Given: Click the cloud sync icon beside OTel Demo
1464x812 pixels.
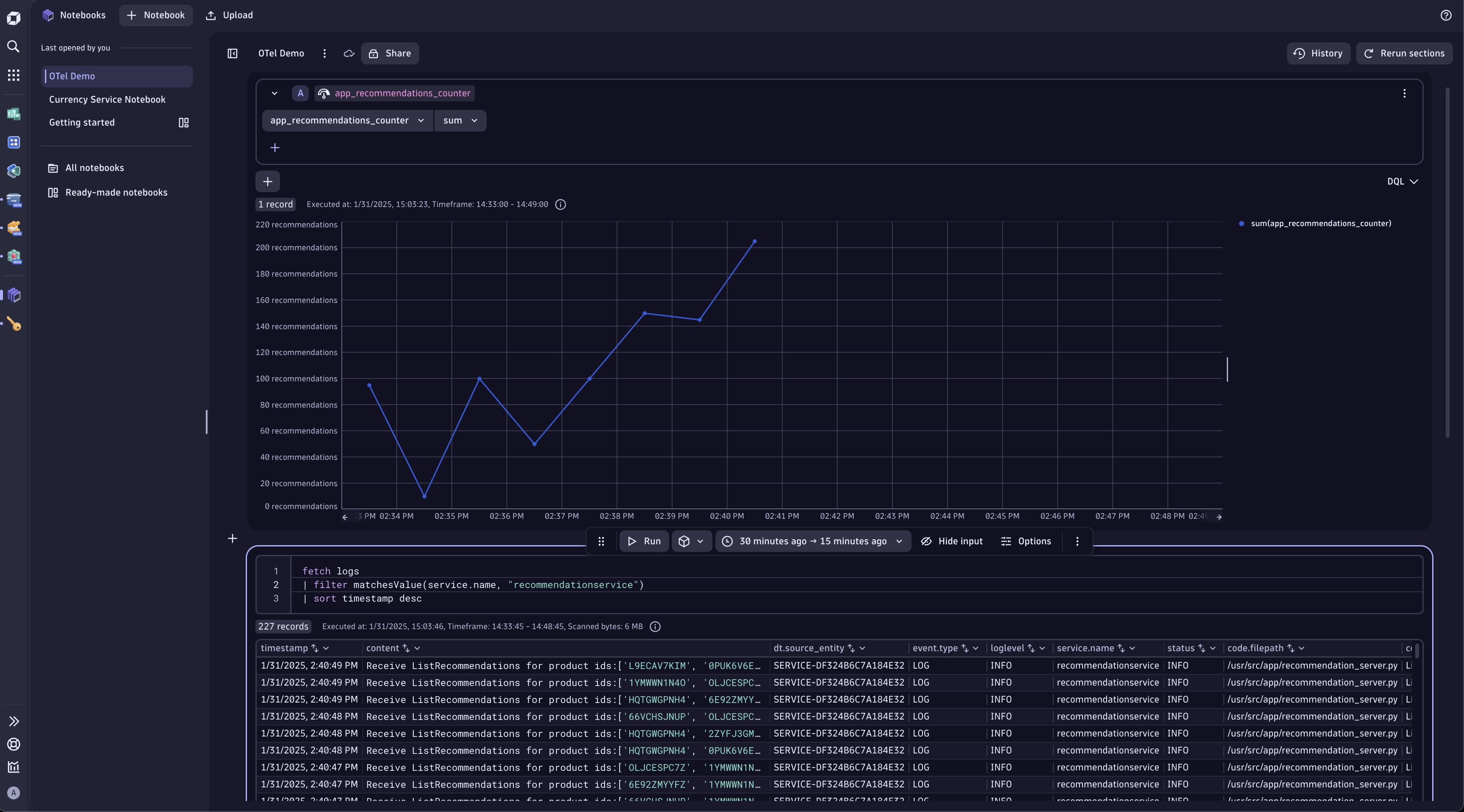Looking at the screenshot, I should [349, 53].
